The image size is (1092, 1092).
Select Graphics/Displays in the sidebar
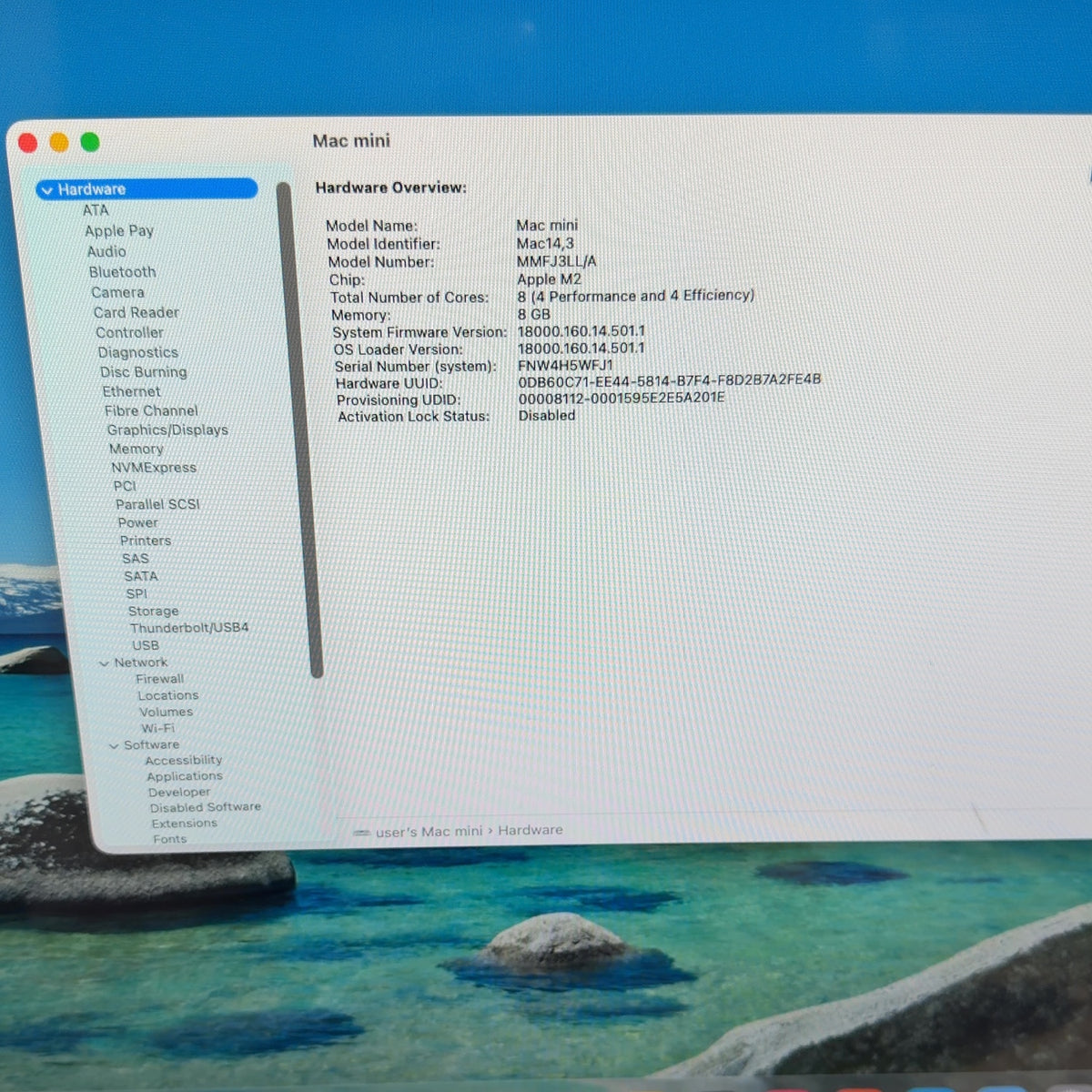coord(167,430)
